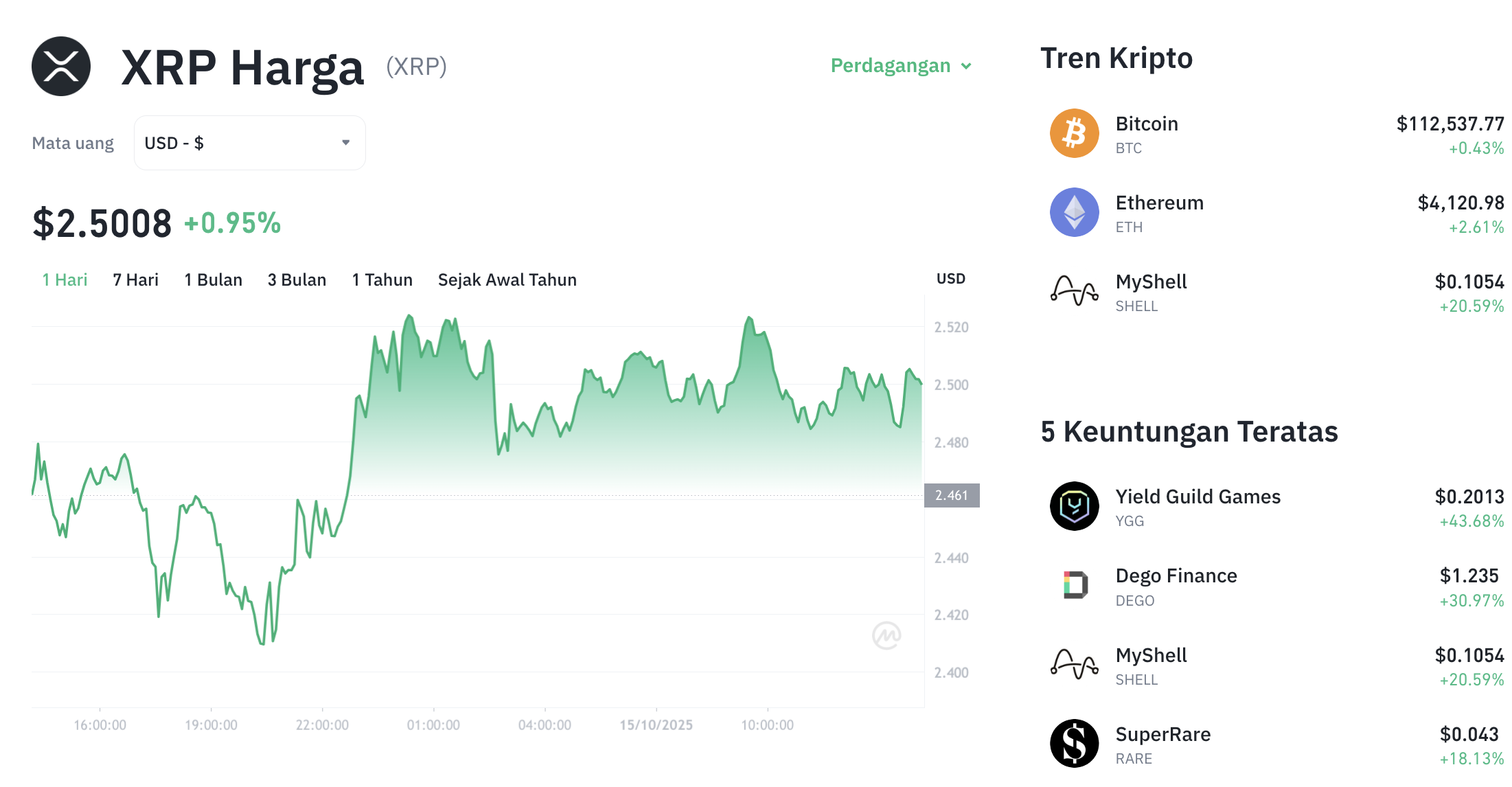The height and width of the screenshot is (787, 1512).
Task: Click the Yield Guild Games icon
Action: coord(1074,506)
